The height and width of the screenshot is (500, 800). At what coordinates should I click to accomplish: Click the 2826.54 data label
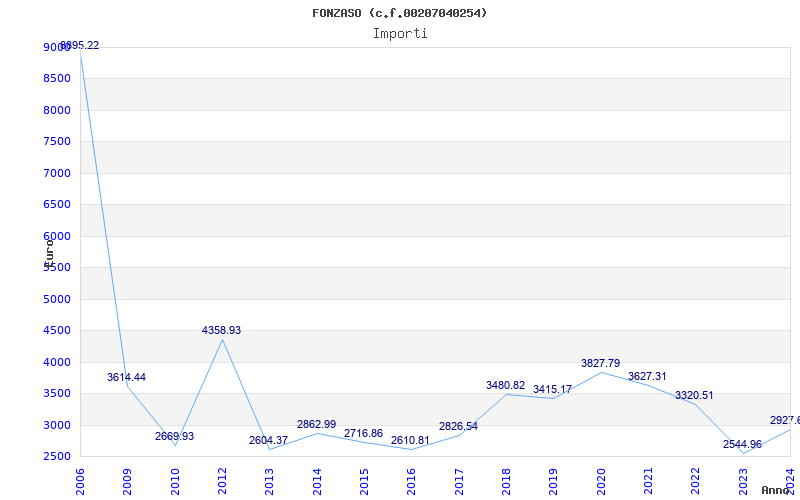[458, 427]
